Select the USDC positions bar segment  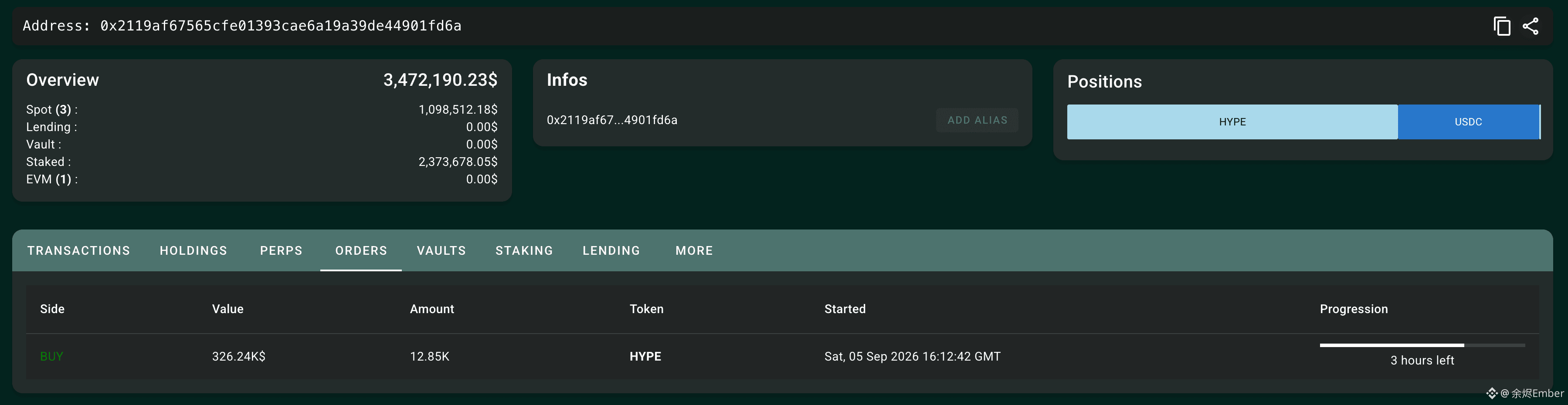1468,121
